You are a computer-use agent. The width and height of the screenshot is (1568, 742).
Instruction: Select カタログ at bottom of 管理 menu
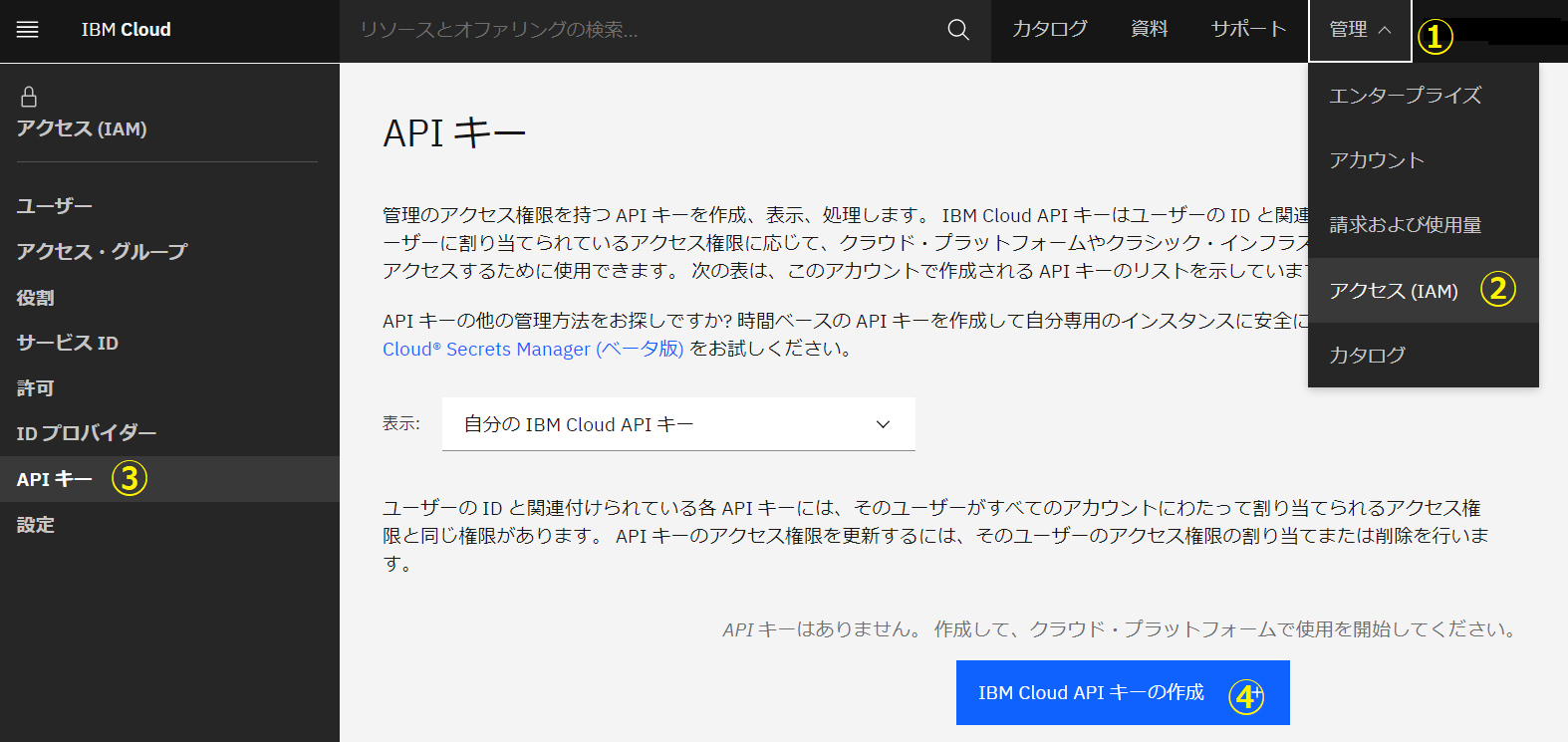pyautogui.click(x=1424, y=355)
